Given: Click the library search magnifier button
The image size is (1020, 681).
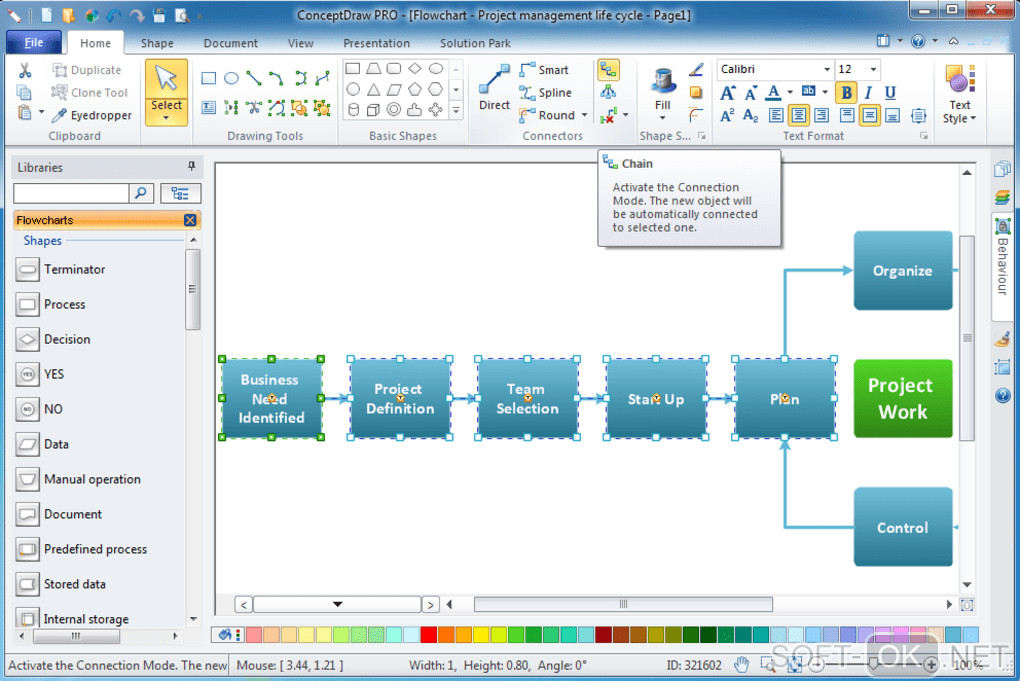Looking at the screenshot, I should [141, 193].
